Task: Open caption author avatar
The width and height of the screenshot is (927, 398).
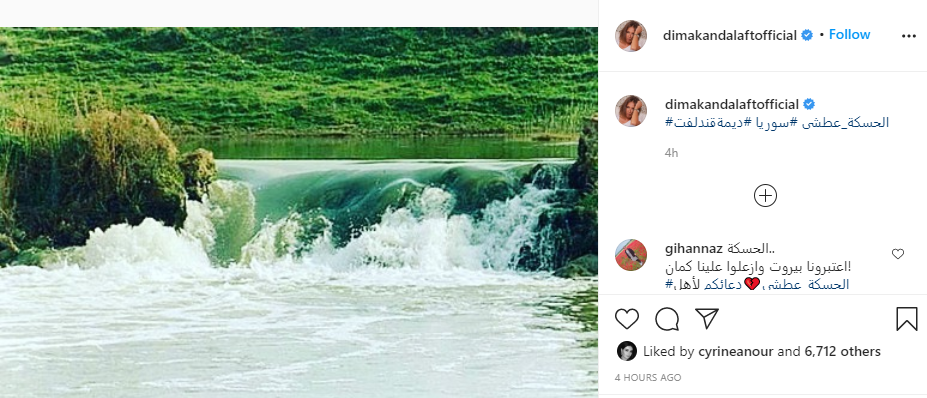Action: coord(631,111)
